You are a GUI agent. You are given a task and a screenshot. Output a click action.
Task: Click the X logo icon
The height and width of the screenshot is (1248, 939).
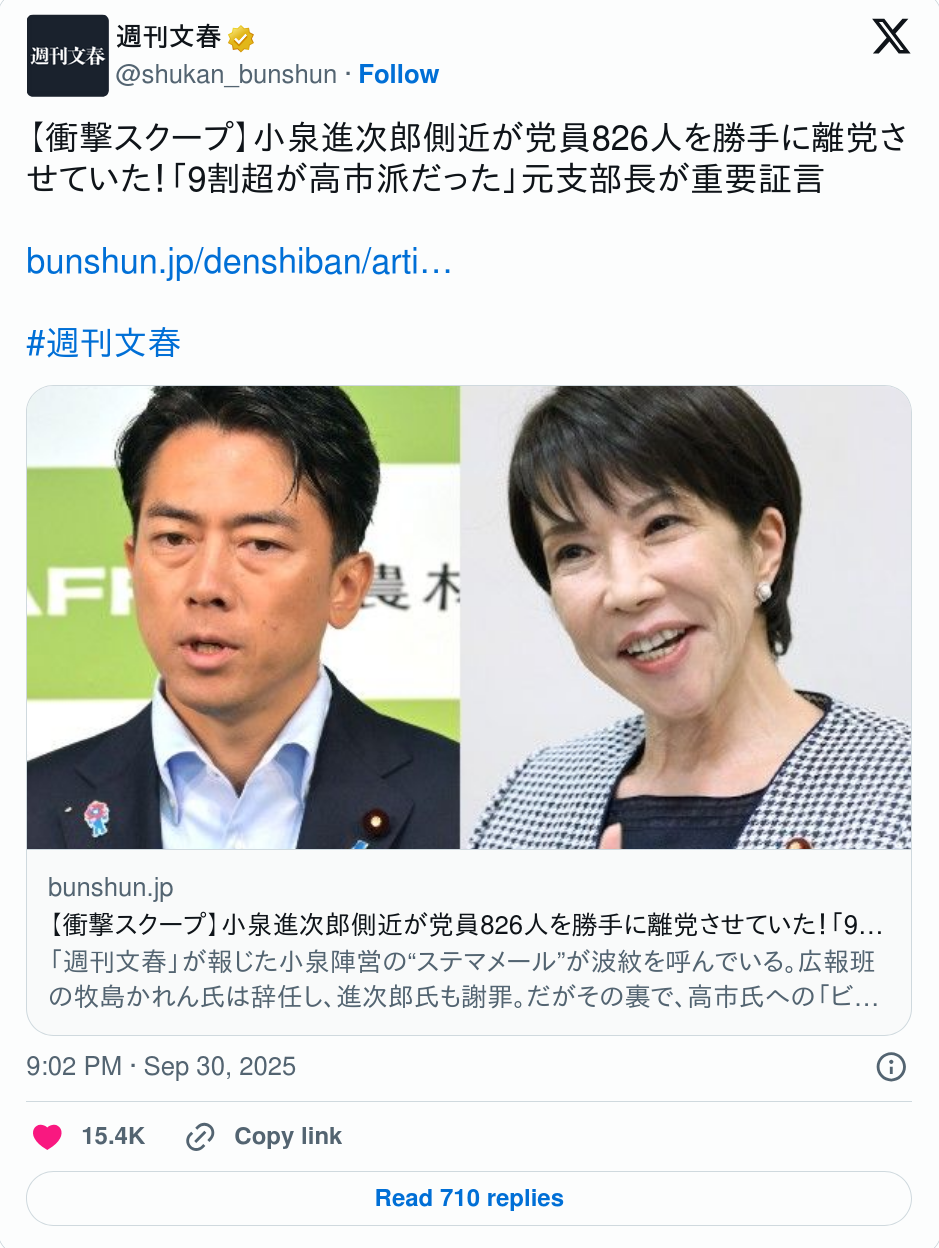(891, 37)
